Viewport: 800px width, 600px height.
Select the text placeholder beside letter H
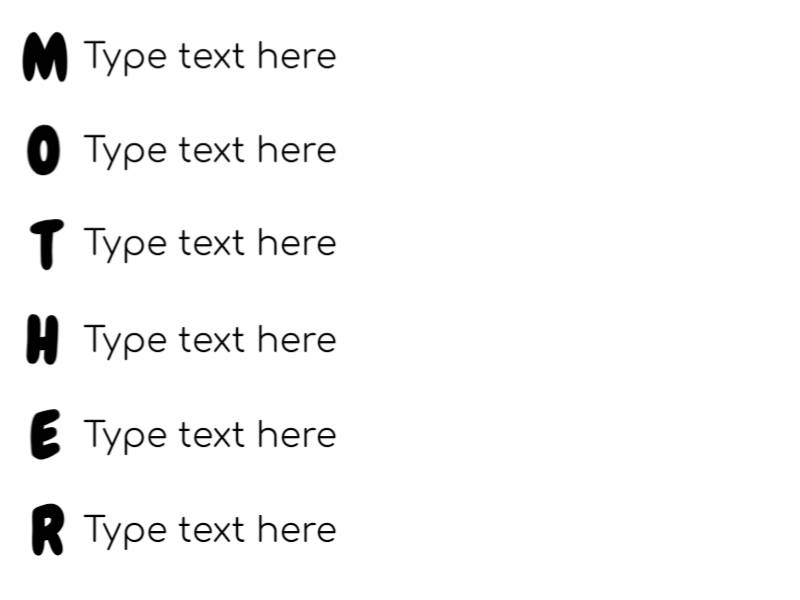coord(210,340)
